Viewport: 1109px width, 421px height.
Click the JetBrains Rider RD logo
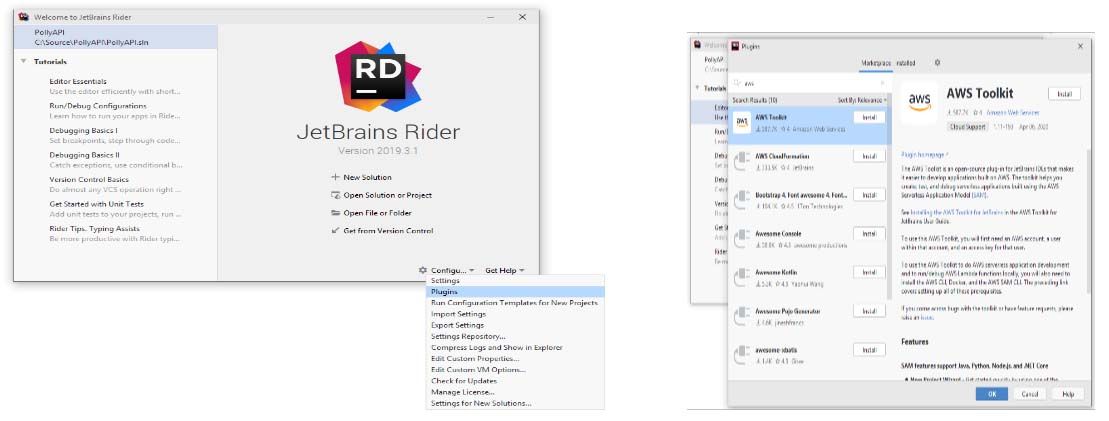[x=377, y=76]
